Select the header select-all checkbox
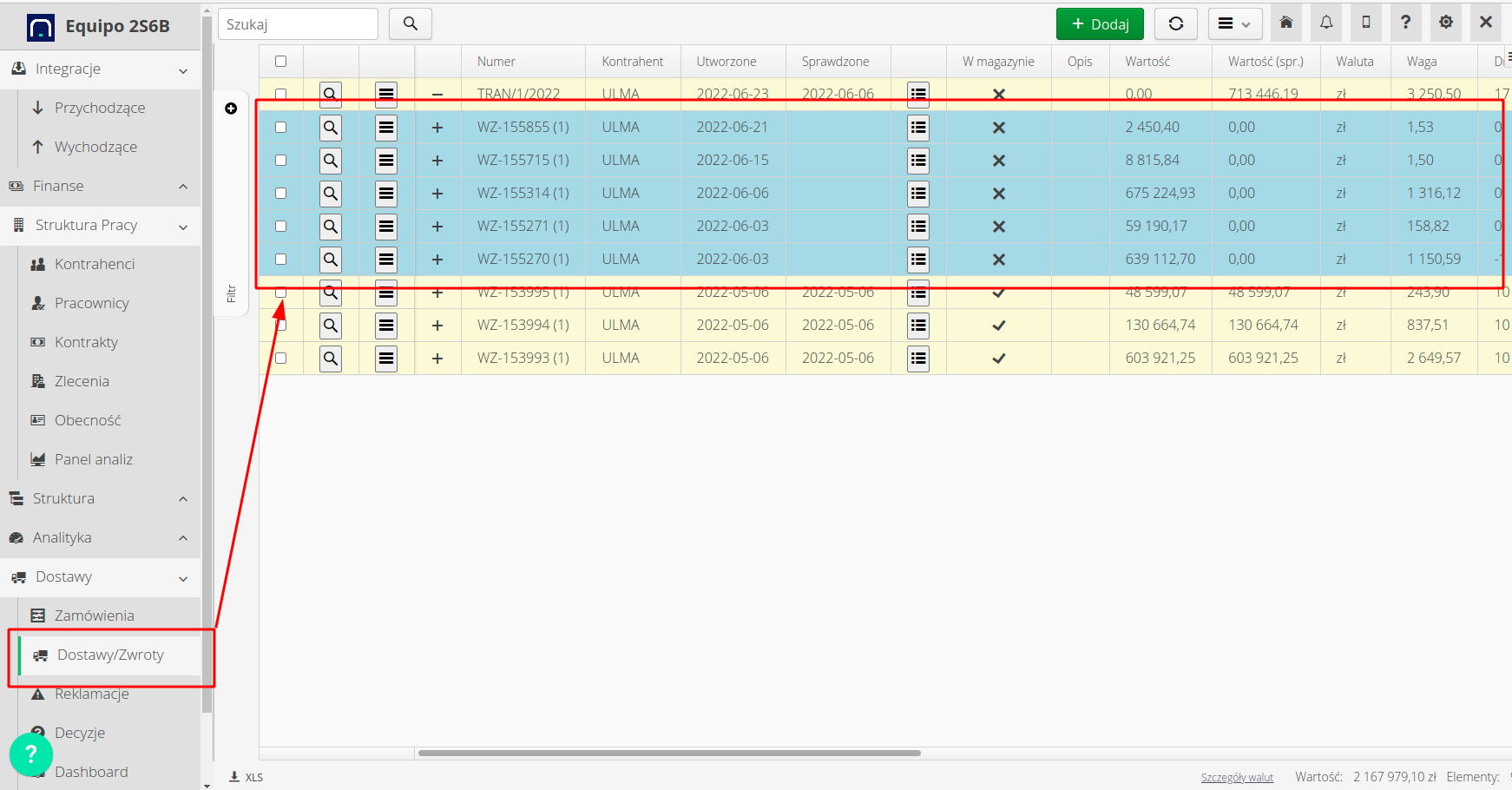Screen dimensions: 1512x790 pyautogui.click(x=280, y=60)
